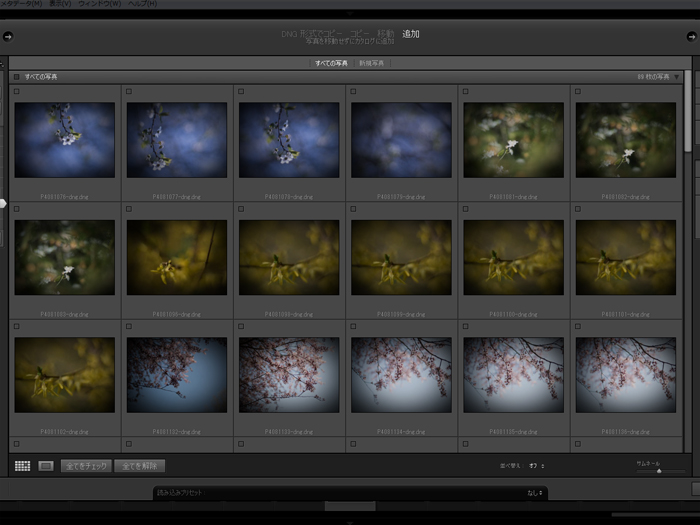Click the source arrow icon at top left
The width and height of the screenshot is (700, 525).
(x=7, y=37)
